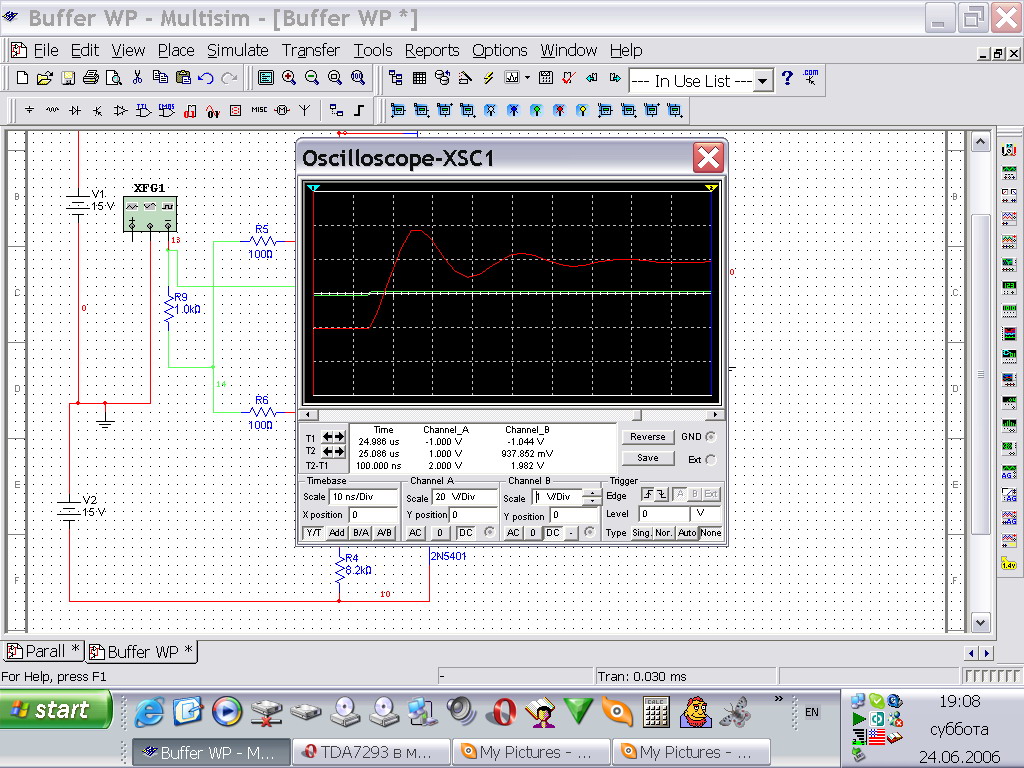The height and width of the screenshot is (768, 1024).
Task: Open the File menu
Action: pos(46,50)
